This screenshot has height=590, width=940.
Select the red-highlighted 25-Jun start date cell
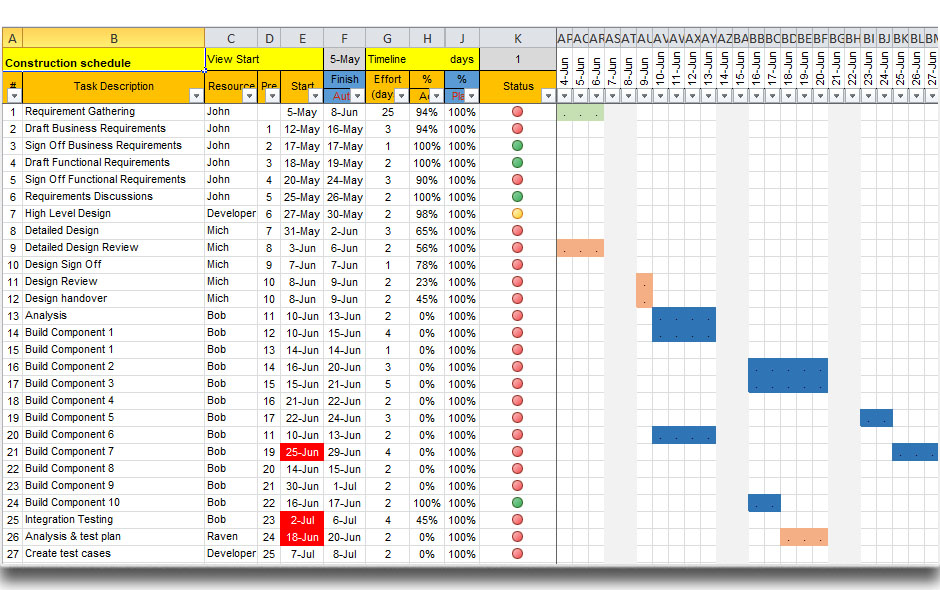(x=301, y=452)
